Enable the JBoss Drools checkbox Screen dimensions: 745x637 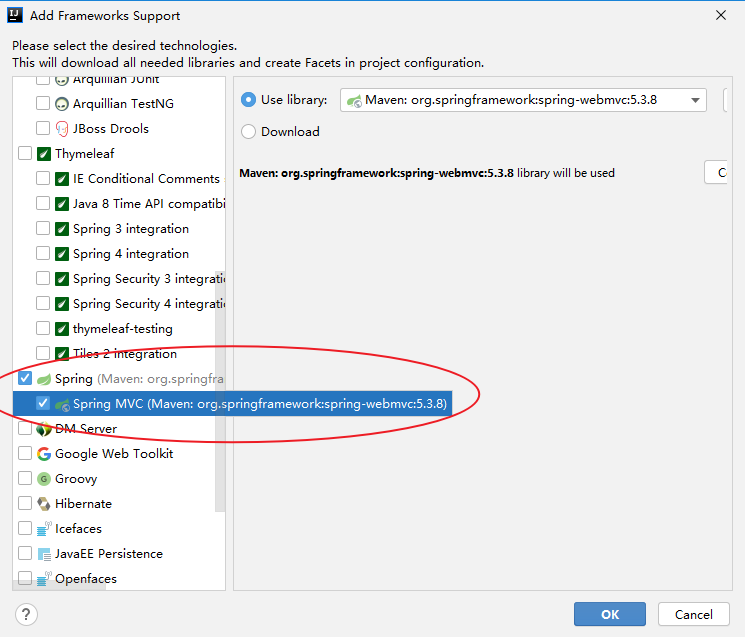43,128
